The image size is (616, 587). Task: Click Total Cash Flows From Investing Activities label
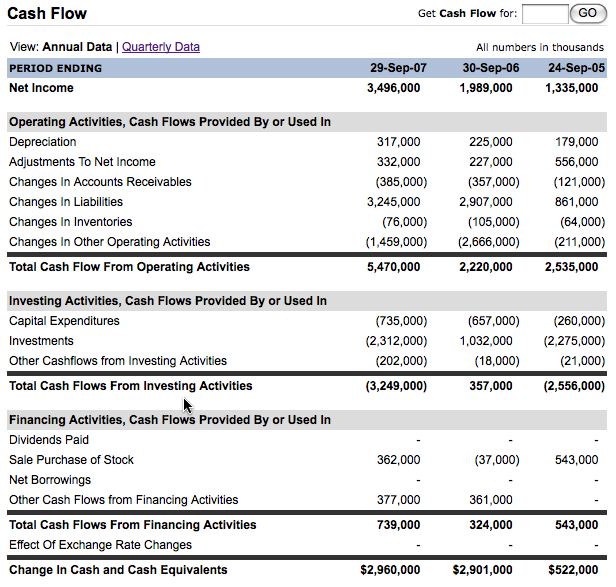(130, 386)
